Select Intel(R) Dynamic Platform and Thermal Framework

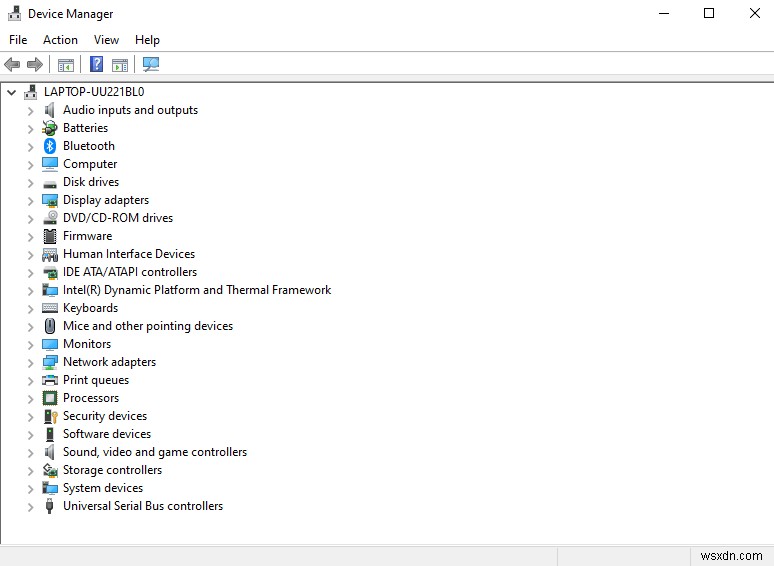coord(197,290)
